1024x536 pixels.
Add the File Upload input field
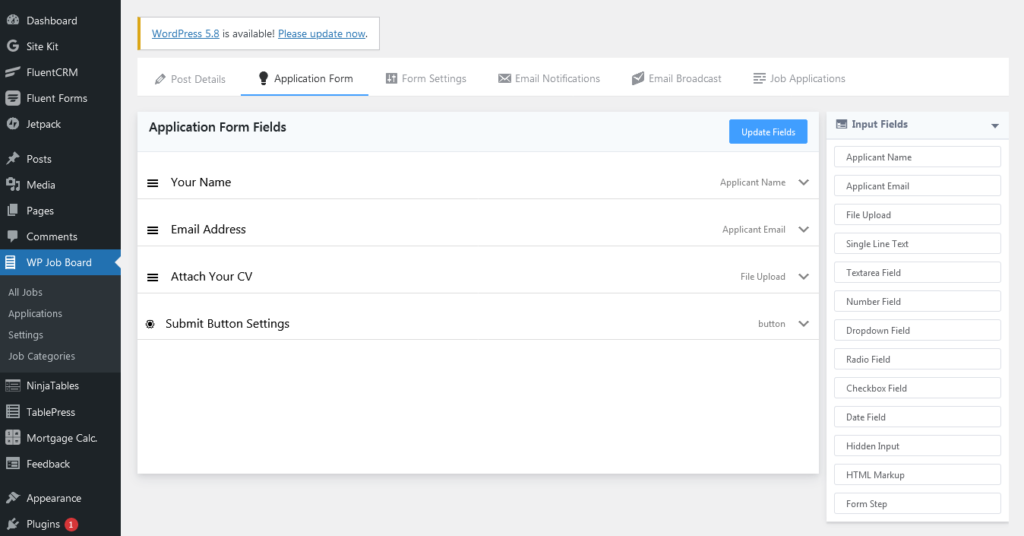[917, 215]
